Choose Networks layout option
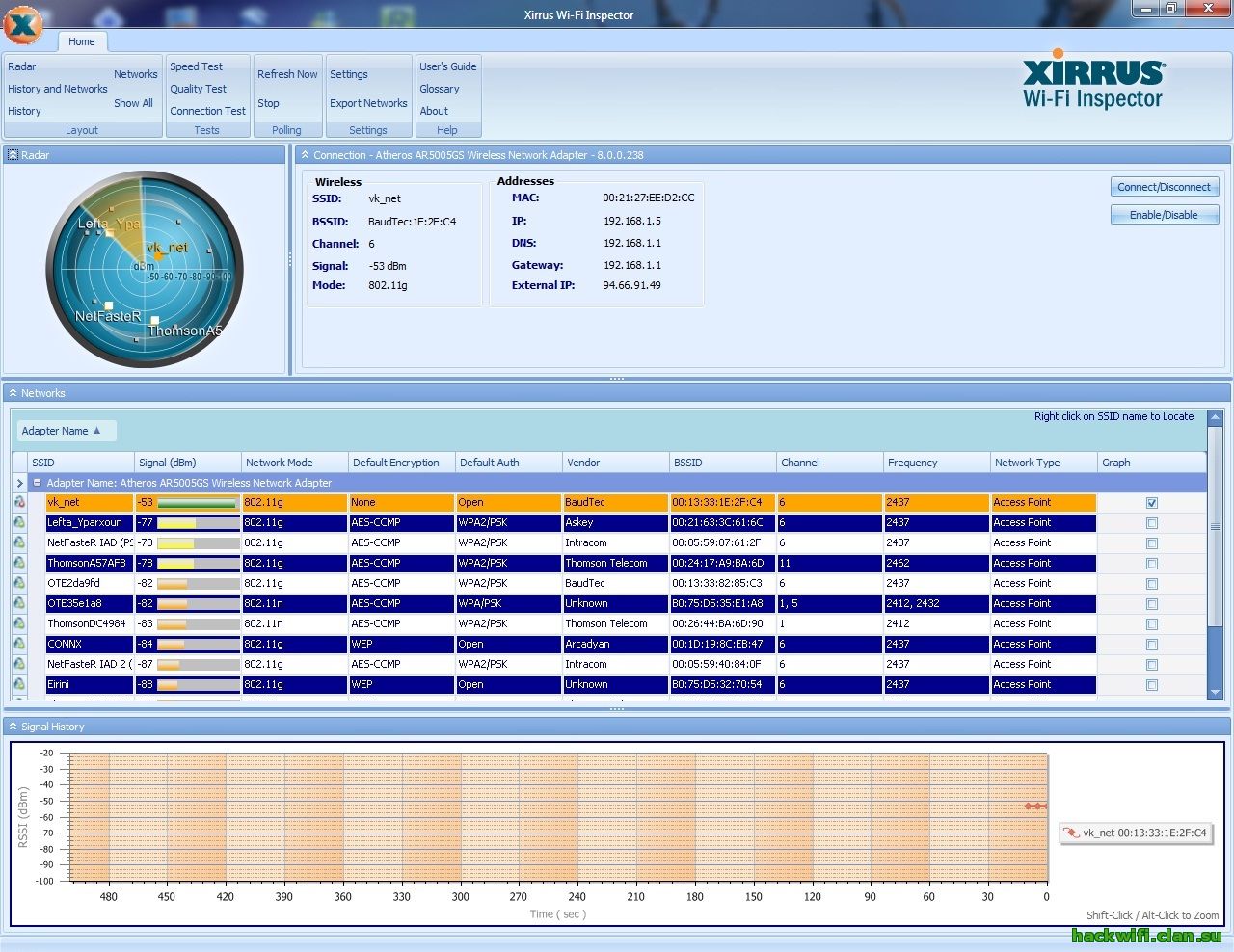 point(136,74)
